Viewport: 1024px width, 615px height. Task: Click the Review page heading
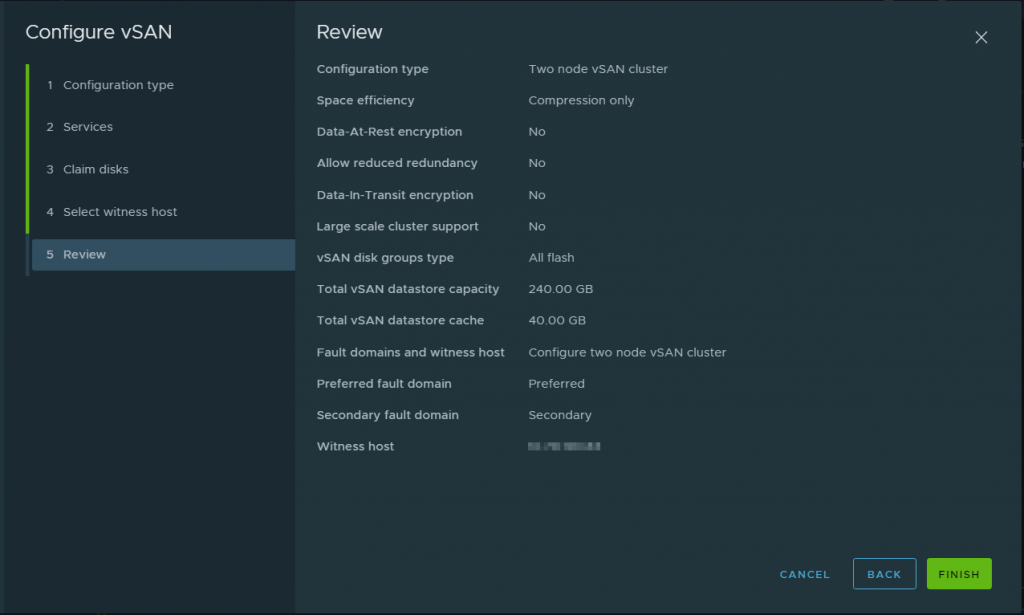(349, 32)
